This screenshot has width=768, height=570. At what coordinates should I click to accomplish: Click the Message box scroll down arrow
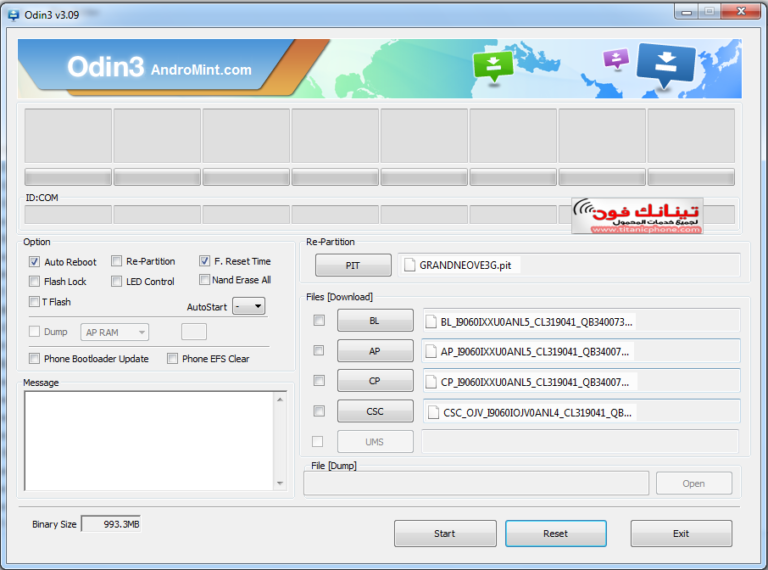pos(280,483)
